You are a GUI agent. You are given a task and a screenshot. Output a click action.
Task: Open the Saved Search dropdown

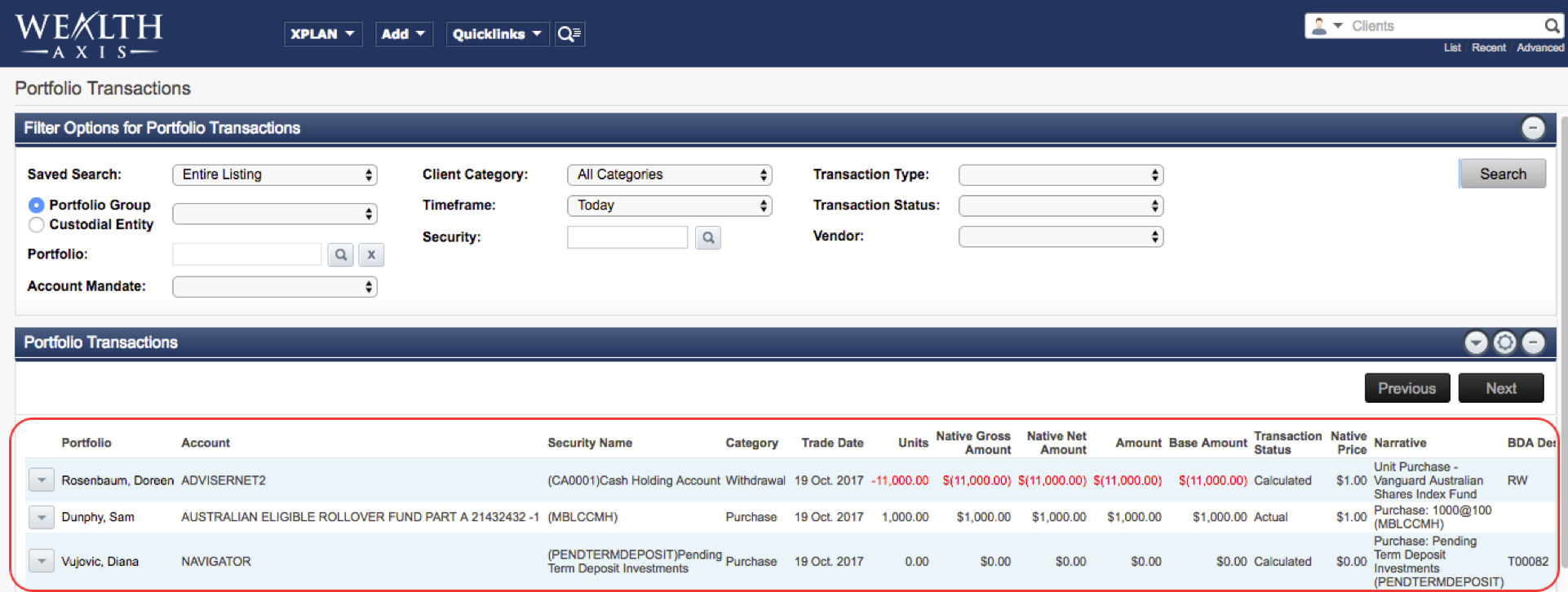[x=275, y=175]
